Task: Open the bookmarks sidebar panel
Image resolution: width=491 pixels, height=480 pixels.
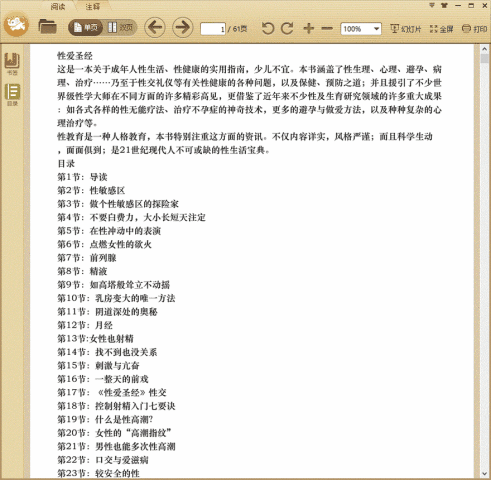Action: tap(12, 63)
